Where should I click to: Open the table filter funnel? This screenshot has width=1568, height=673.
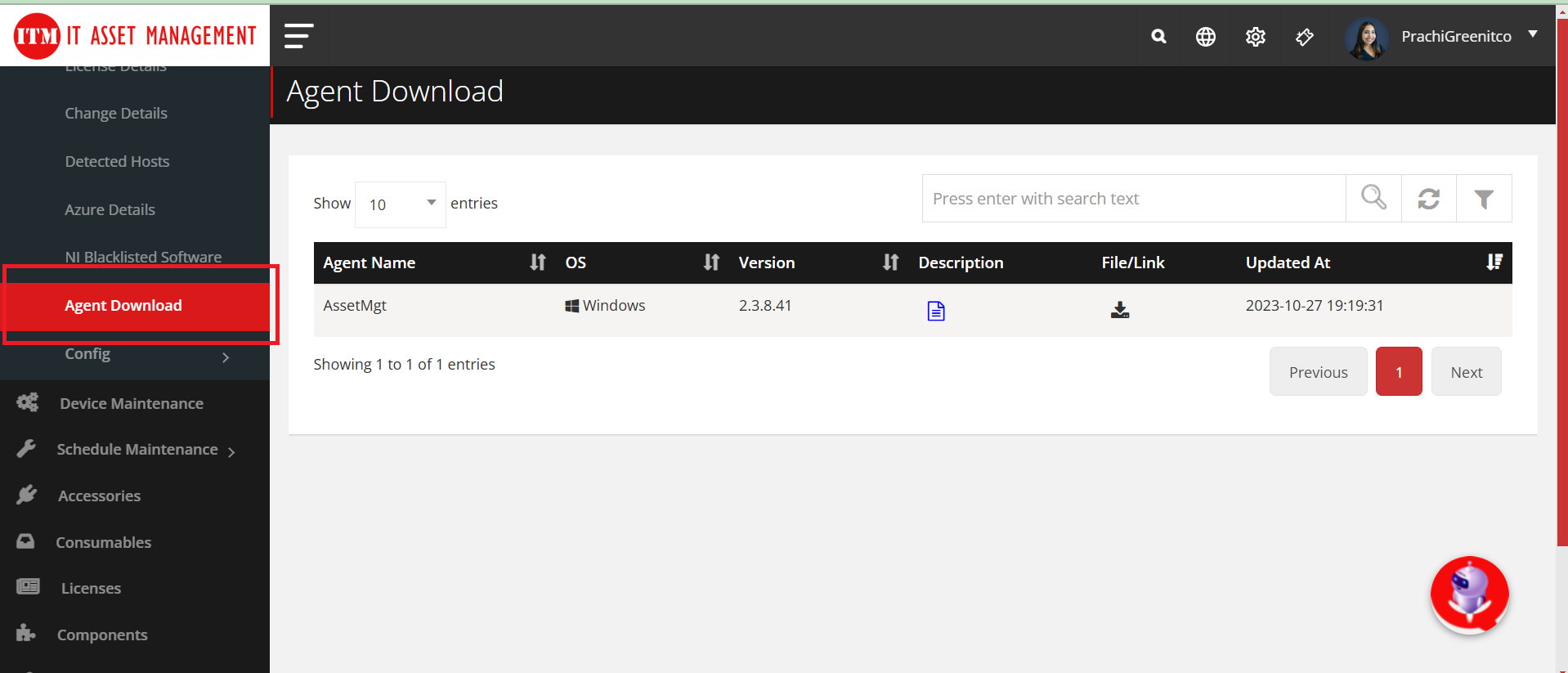(1483, 198)
